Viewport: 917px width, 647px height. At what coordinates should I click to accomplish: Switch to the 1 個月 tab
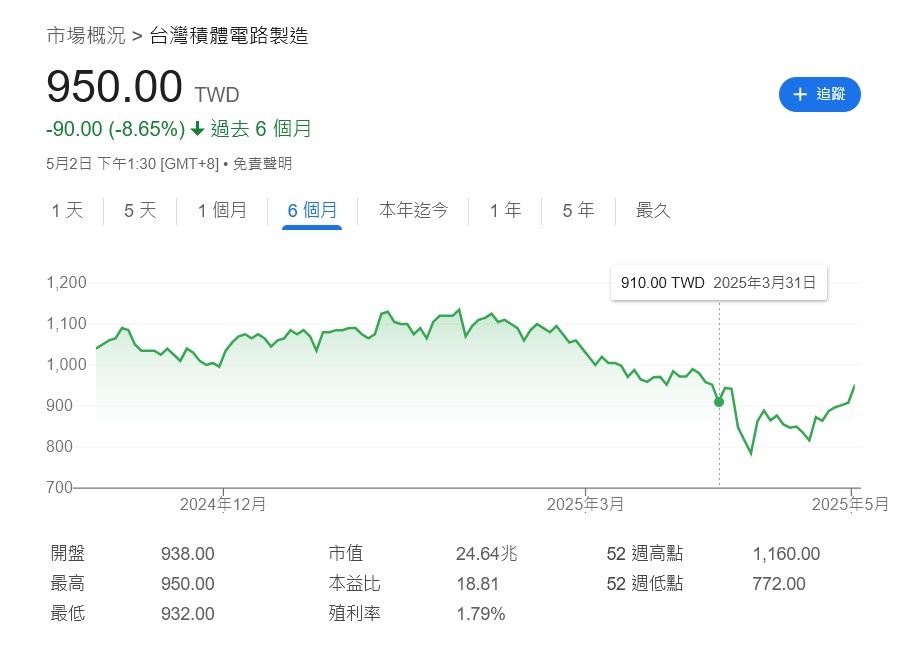pyautogui.click(x=222, y=210)
